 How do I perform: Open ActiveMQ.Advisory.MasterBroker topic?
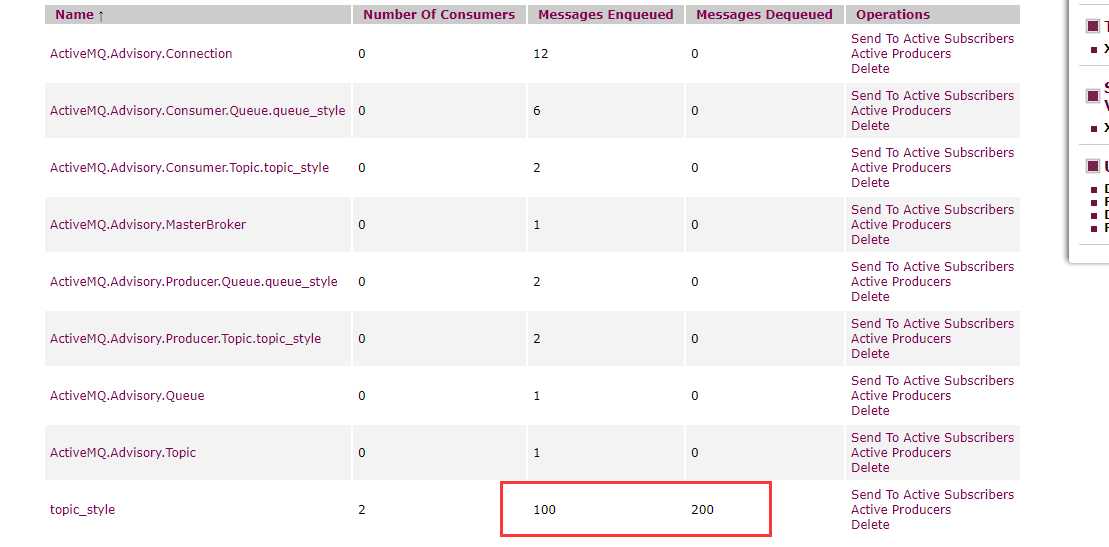click(x=148, y=225)
